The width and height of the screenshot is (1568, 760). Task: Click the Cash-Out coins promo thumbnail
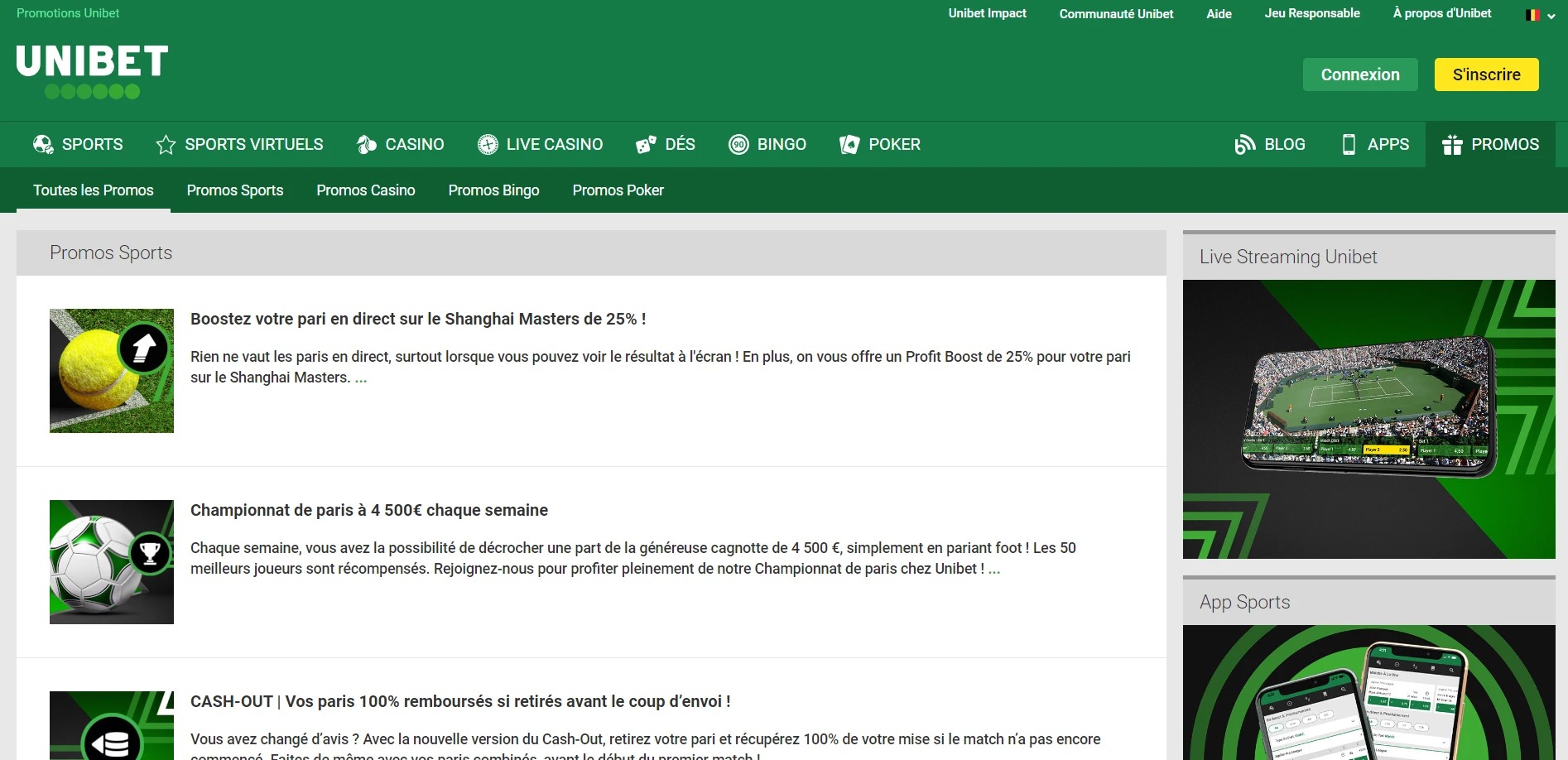[x=112, y=725]
